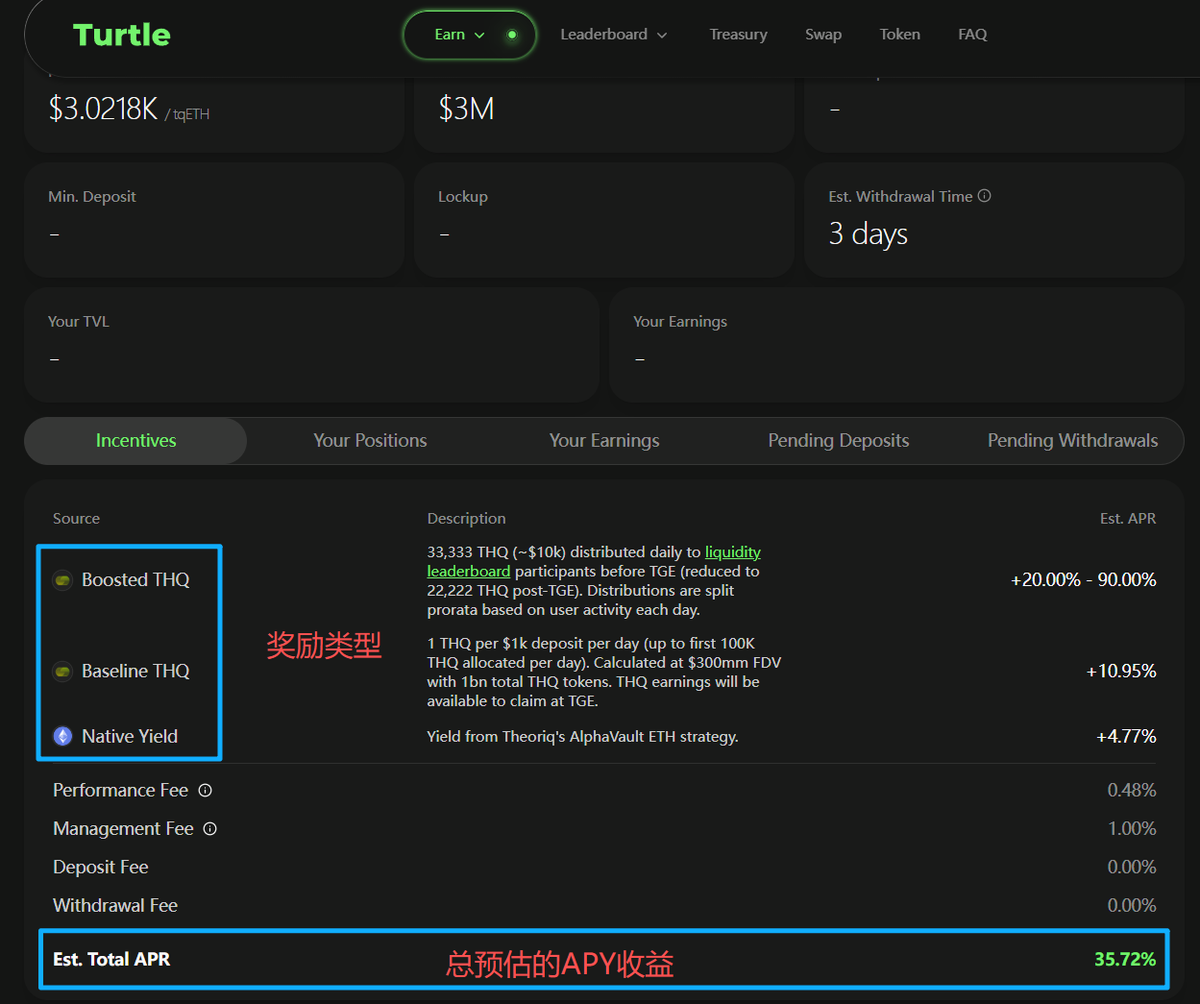Screen dimensions: 1200x1004
Task: Click the Turtle logo
Action: (122, 35)
